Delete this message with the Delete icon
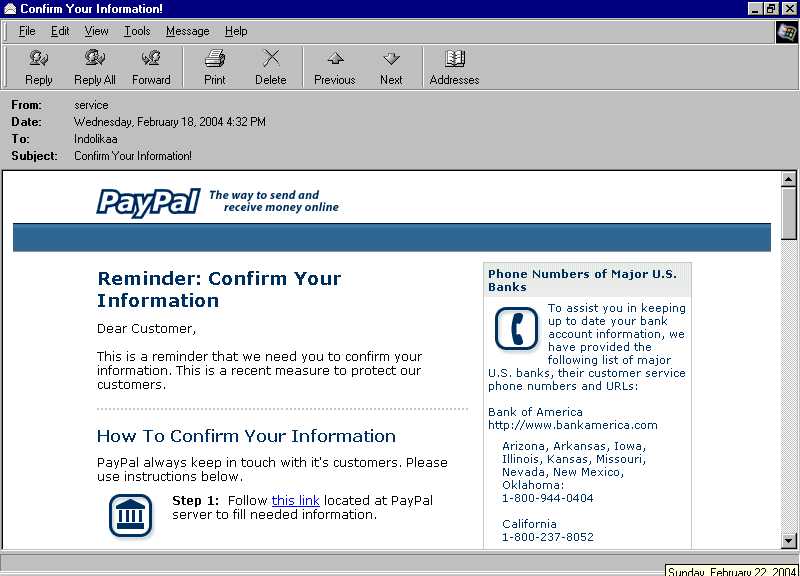 coord(271,58)
